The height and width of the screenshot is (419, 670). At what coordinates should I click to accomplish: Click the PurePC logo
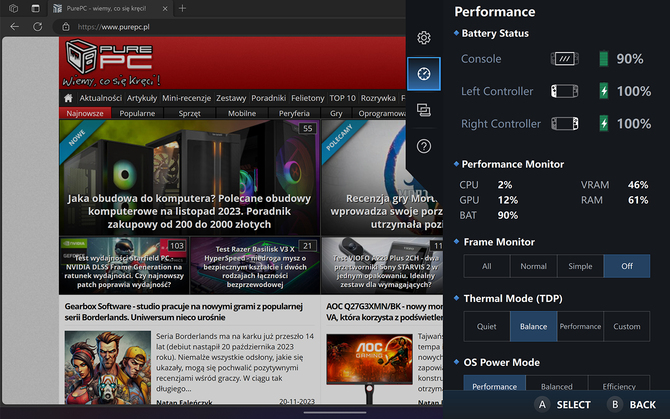[x=111, y=62]
